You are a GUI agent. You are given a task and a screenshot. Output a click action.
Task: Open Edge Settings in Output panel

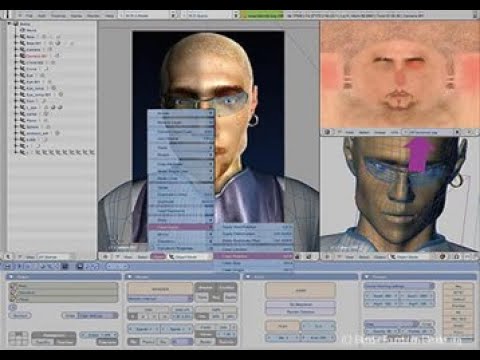coord(97,315)
